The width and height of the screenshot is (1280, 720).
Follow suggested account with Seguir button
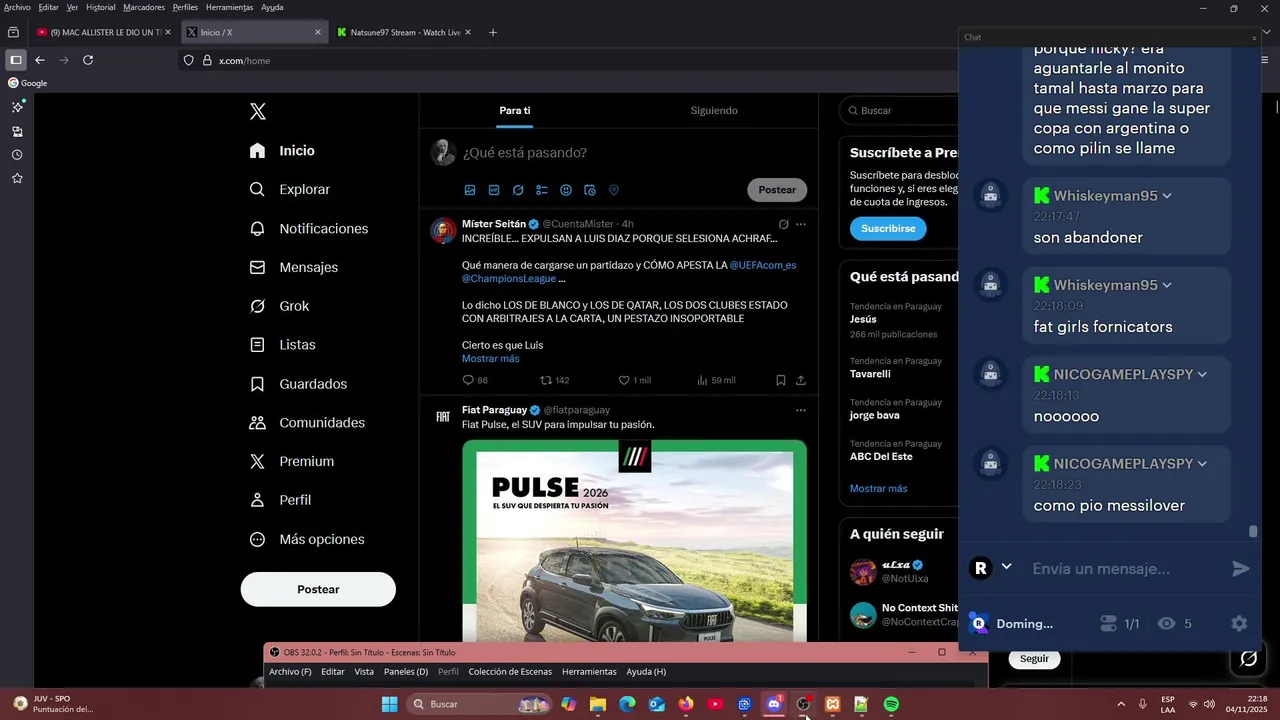(x=1034, y=659)
